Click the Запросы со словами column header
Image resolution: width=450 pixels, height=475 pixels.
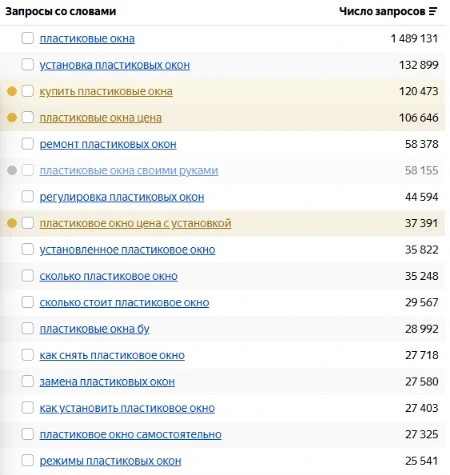click(x=61, y=12)
